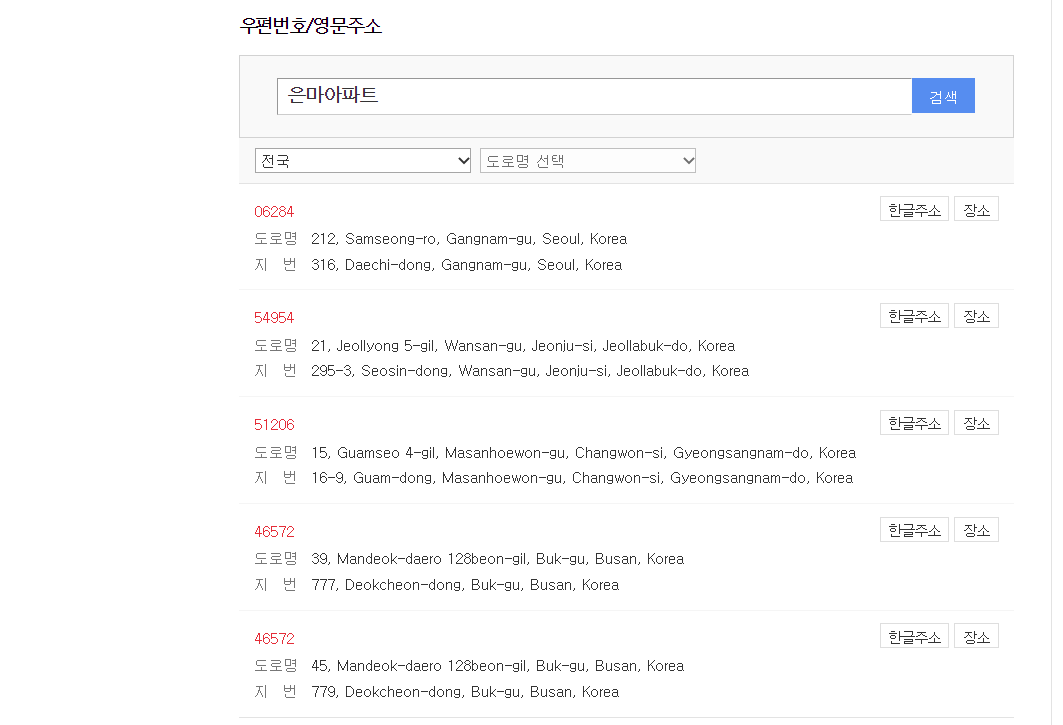Focus the 은마아파트 search input field
Screen dimensions: 1063x725
coord(595,96)
